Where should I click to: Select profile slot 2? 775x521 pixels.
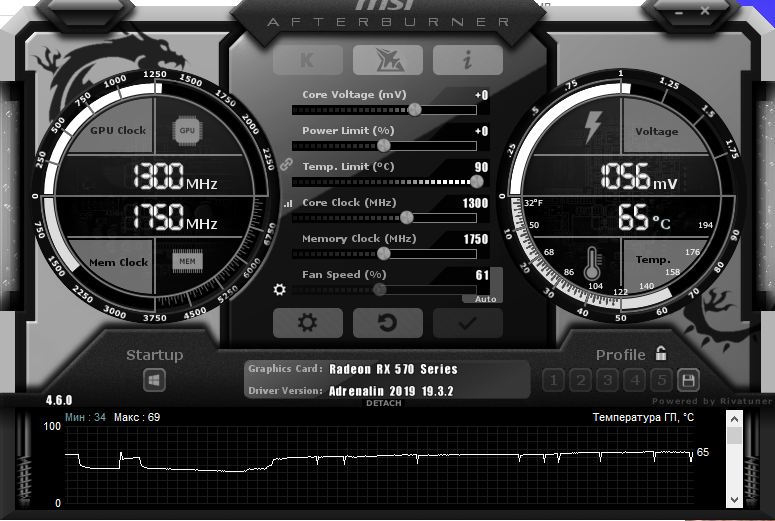[x=580, y=380]
